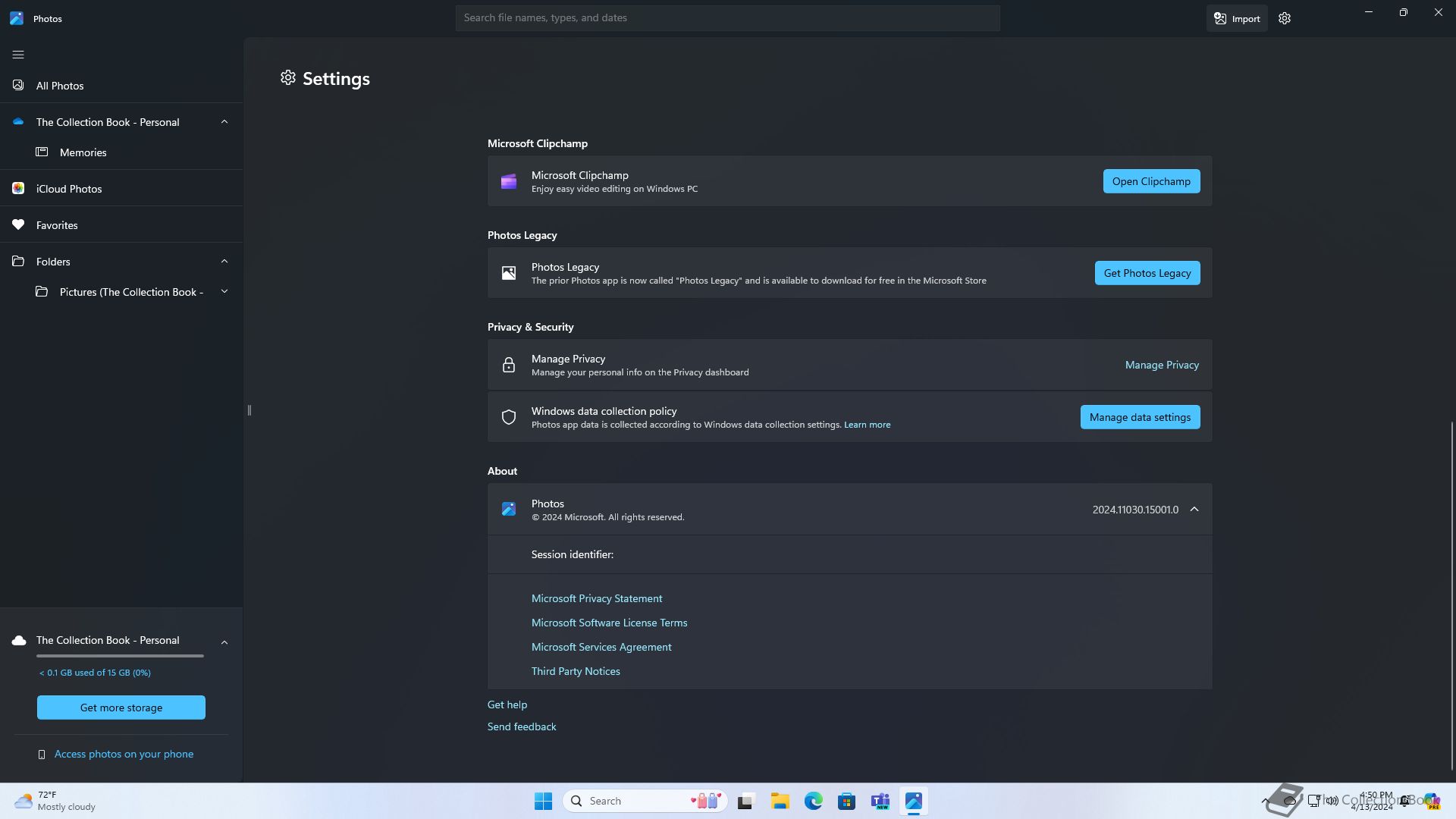This screenshot has height=819, width=1456.
Task: Open Folders in sidebar
Action: (x=53, y=262)
